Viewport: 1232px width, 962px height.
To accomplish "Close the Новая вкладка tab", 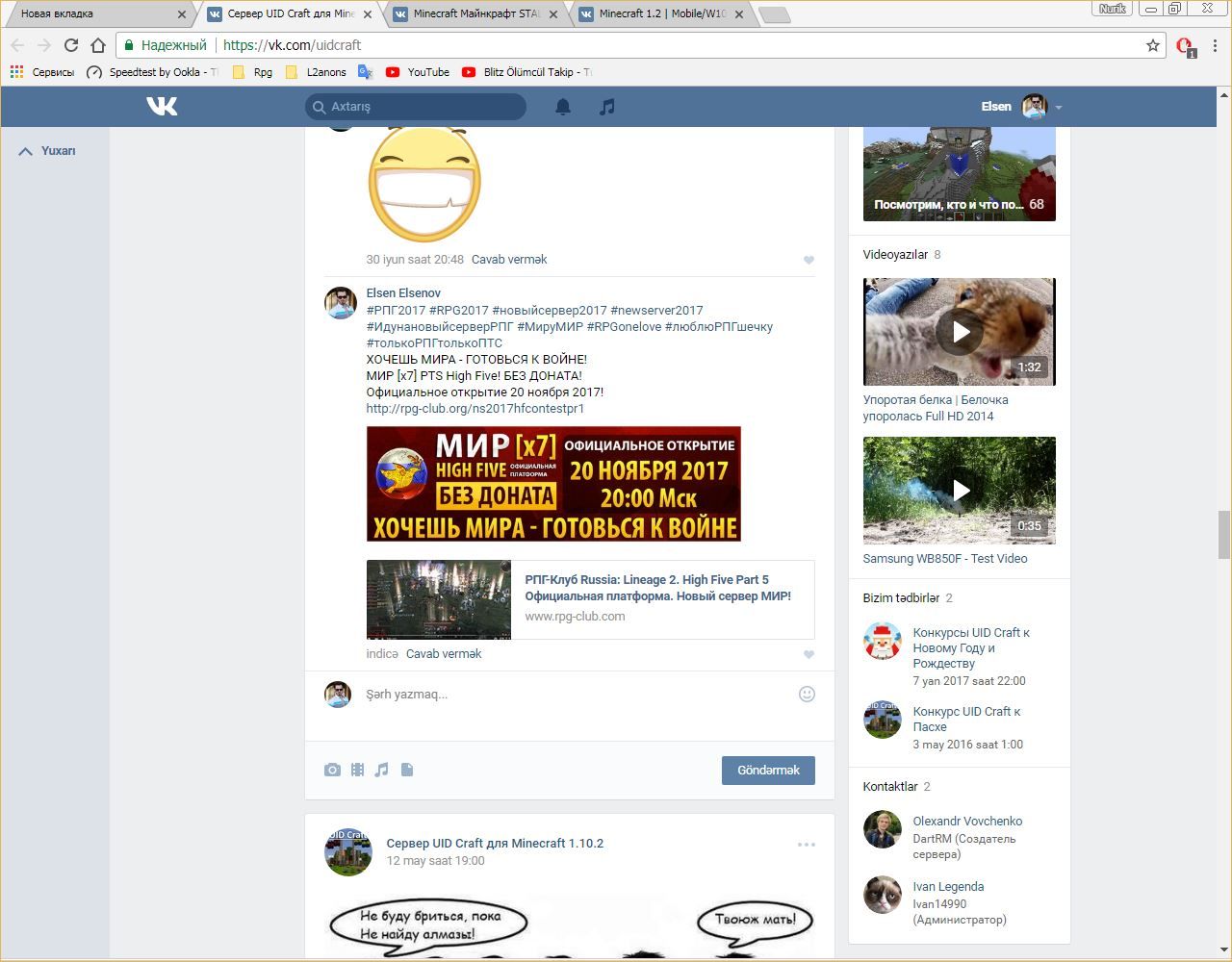I will click(x=182, y=14).
